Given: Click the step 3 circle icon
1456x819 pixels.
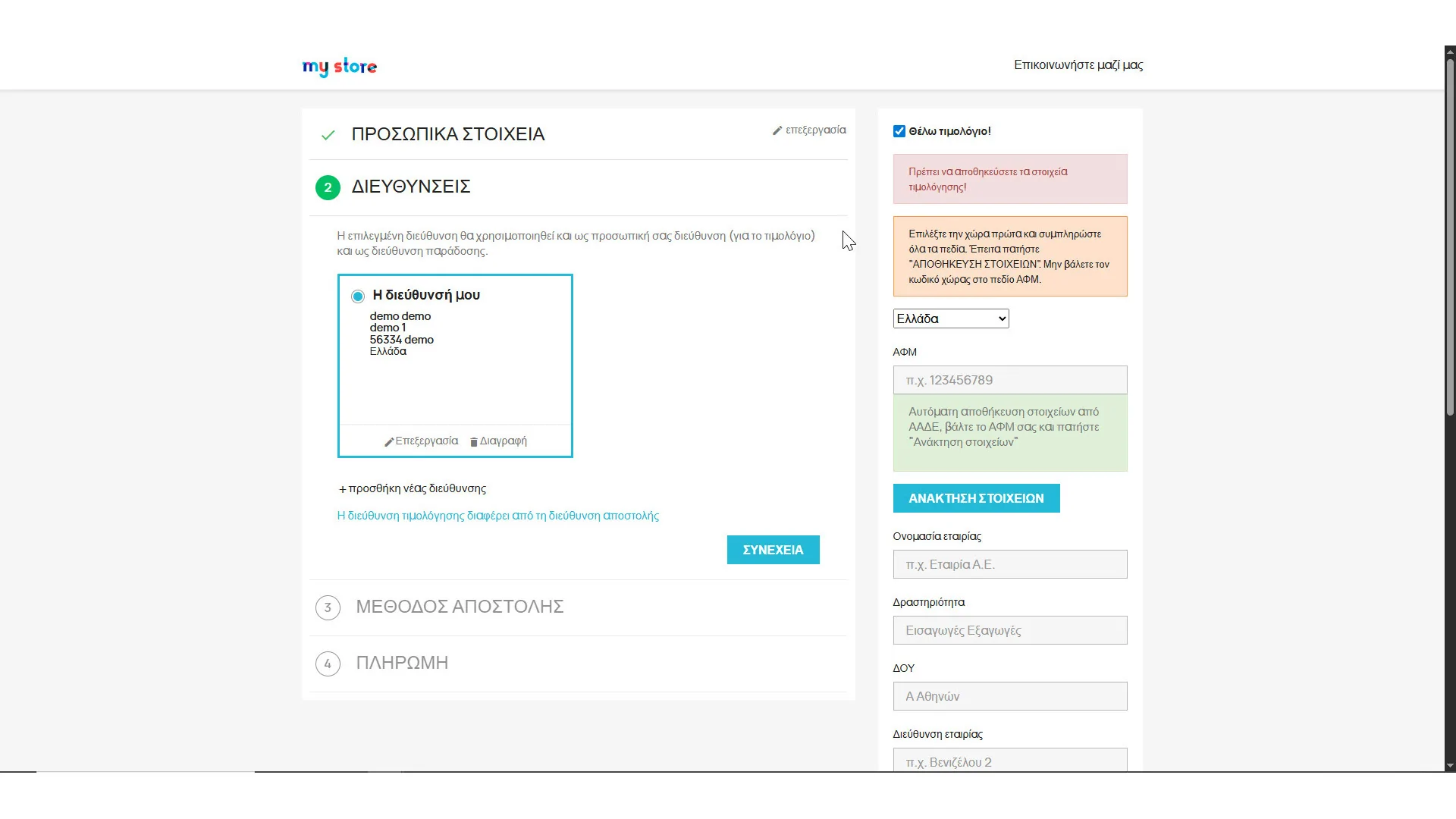Looking at the screenshot, I should tap(328, 607).
